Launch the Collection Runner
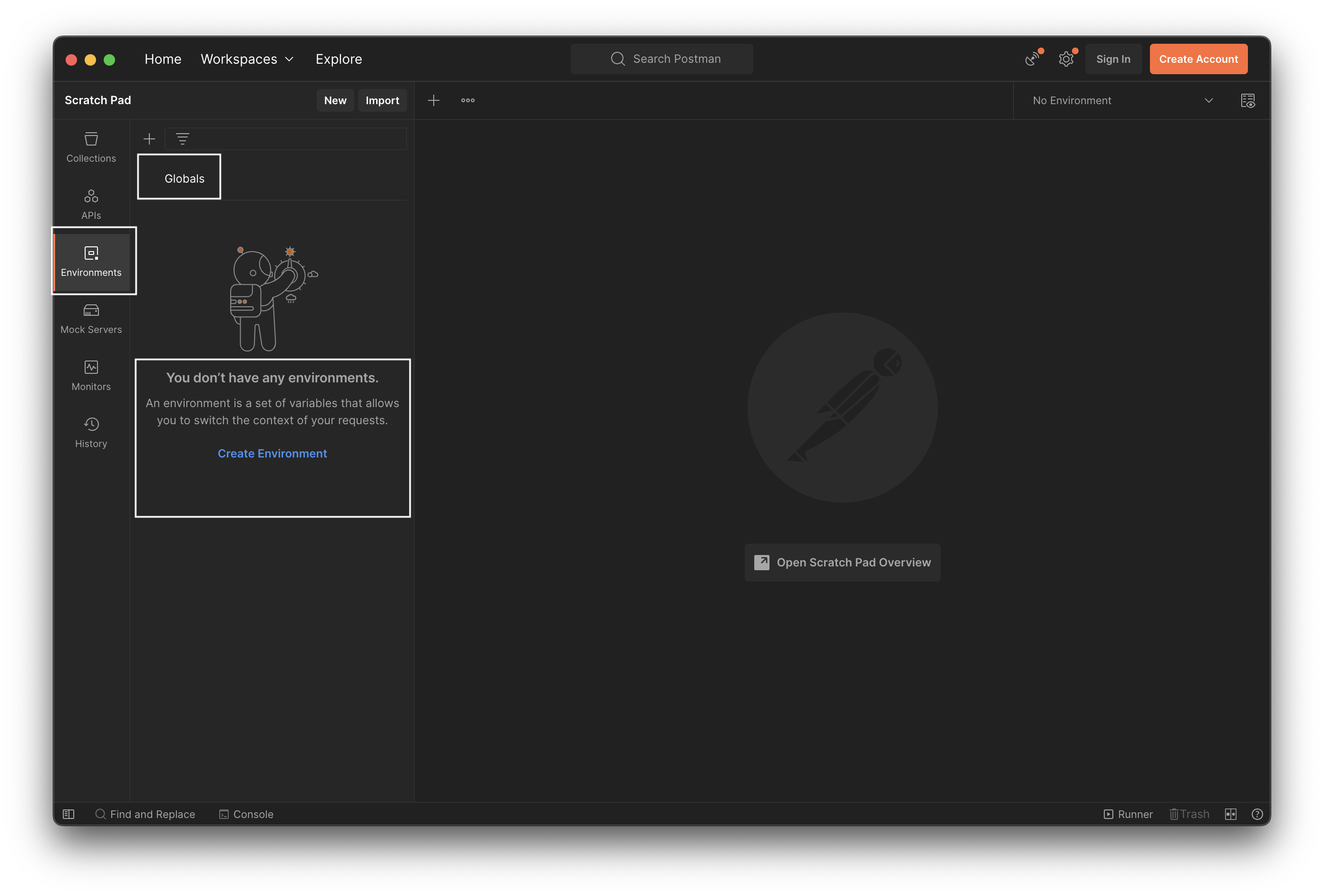The height and width of the screenshot is (896, 1324). click(1129, 814)
